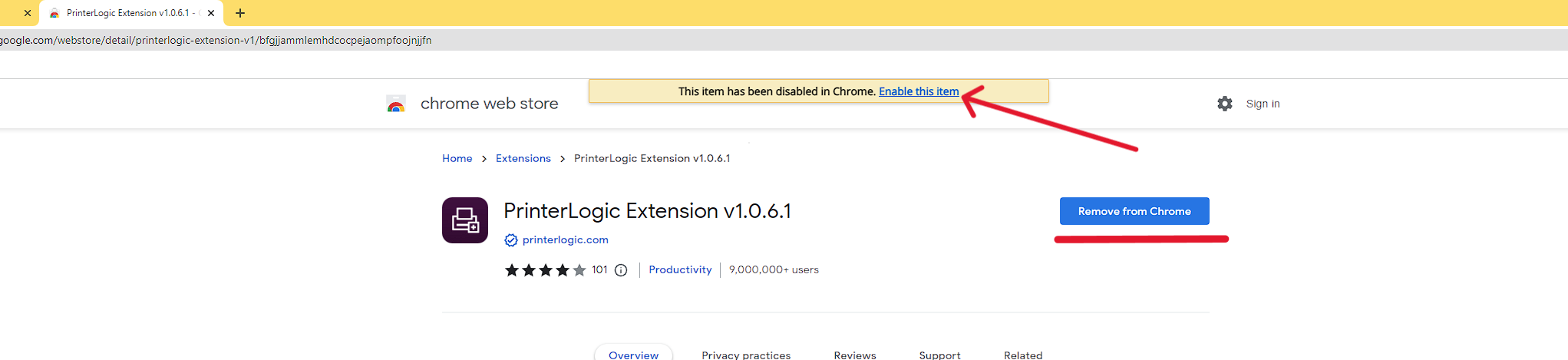This screenshot has width=1568, height=360.
Task: Click Remove from Chrome button
Action: tap(1134, 211)
